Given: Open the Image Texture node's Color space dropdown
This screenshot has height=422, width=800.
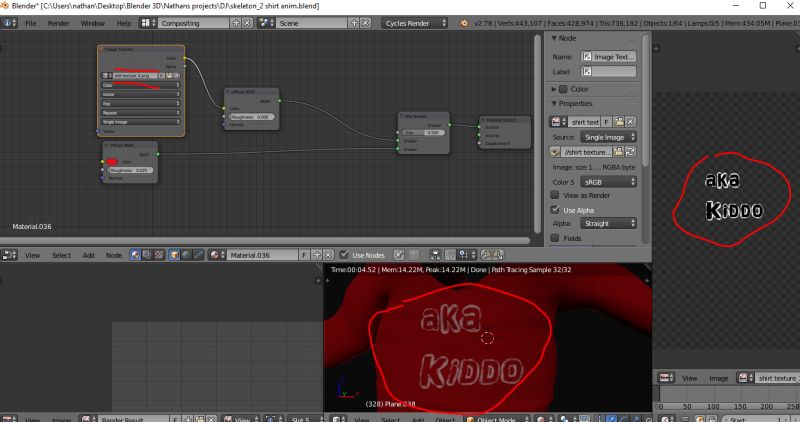Looking at the screenshot, I should 140,85.
